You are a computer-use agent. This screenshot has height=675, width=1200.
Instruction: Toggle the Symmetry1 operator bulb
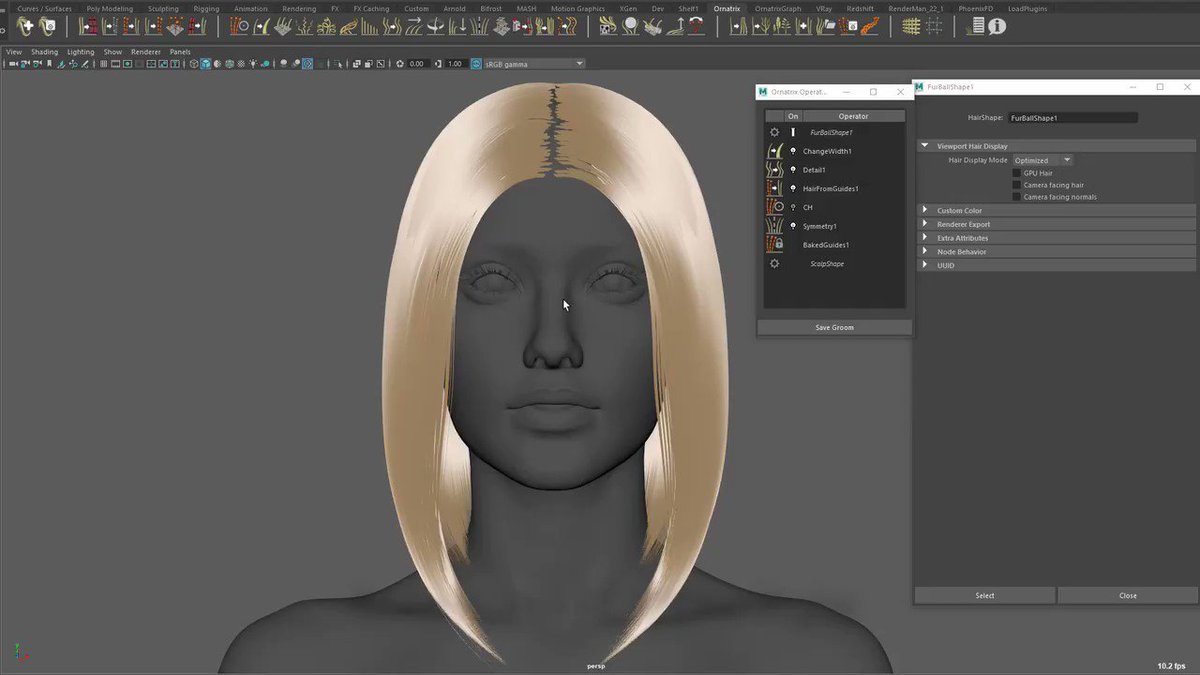pos(793,226)
